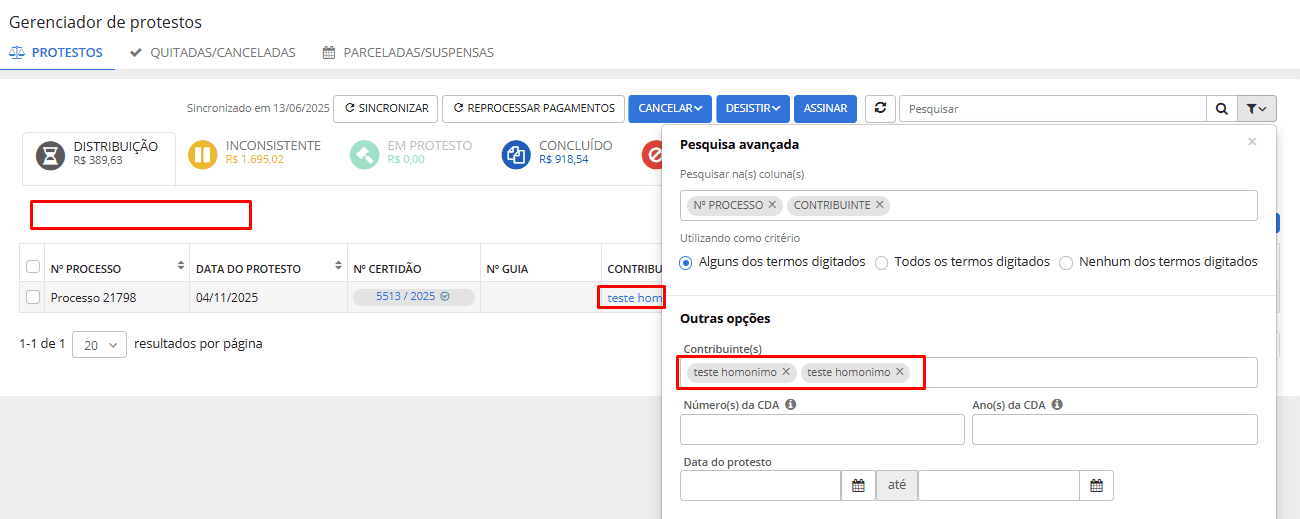Click the hourglass DISTRIBUIÇÃO icon
Screen dimensions: 1300x519
pyautogui.click(x=50, y=155)
